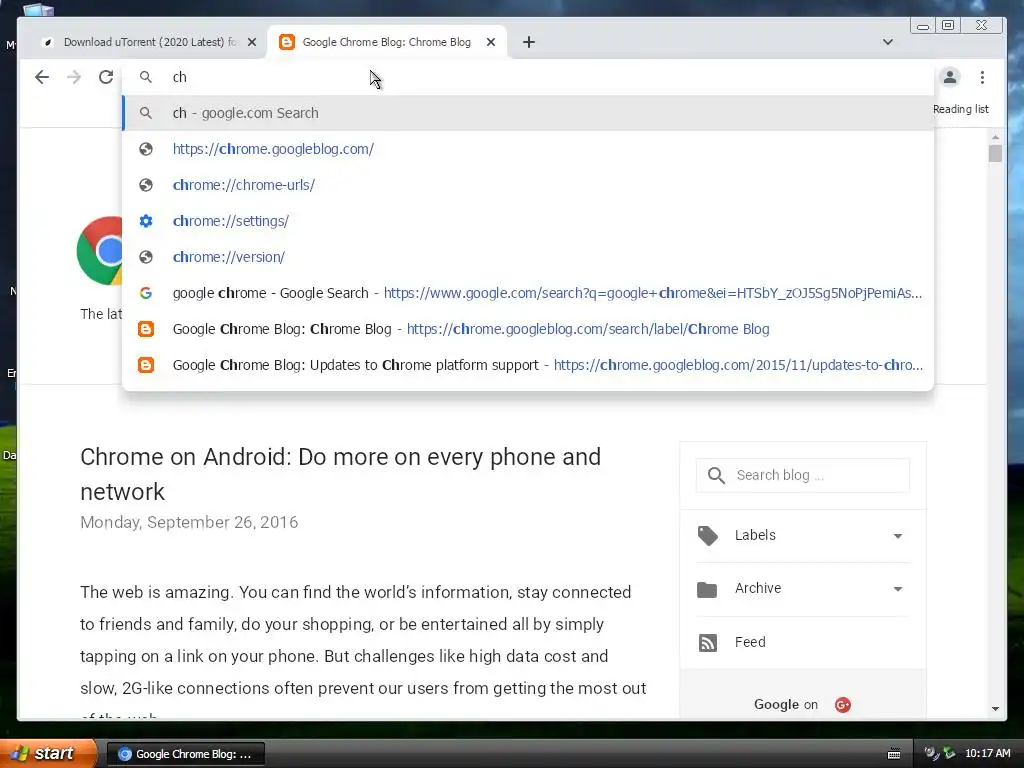Expand the Archive dropdown arrow

point(898,588)
